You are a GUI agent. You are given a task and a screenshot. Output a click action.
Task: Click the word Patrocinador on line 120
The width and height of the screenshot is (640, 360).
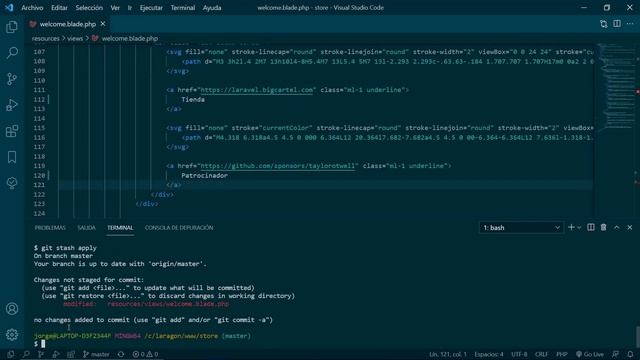pyautogui.click(x=204, y=176)
